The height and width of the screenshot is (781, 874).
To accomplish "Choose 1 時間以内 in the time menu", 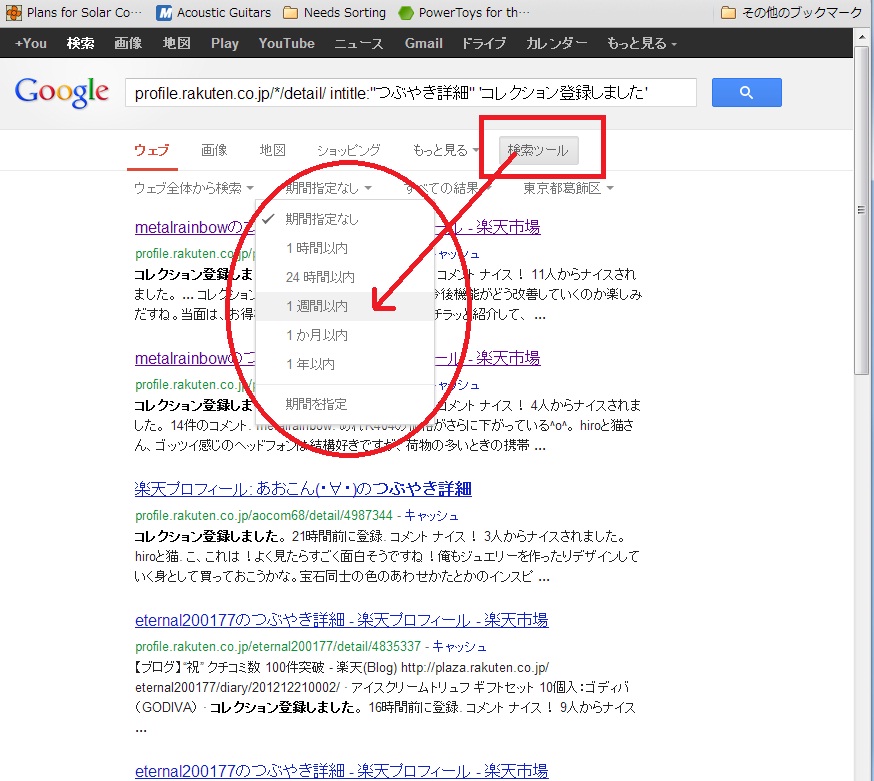I will (344, 248).
